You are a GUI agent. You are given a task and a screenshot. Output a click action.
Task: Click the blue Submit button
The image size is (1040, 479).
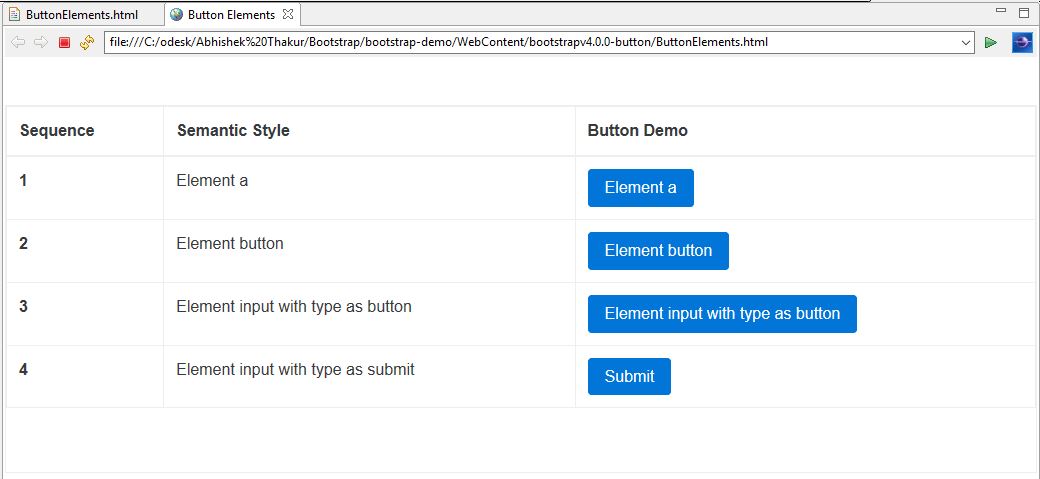pyautogui.click(x=629, y=376)
